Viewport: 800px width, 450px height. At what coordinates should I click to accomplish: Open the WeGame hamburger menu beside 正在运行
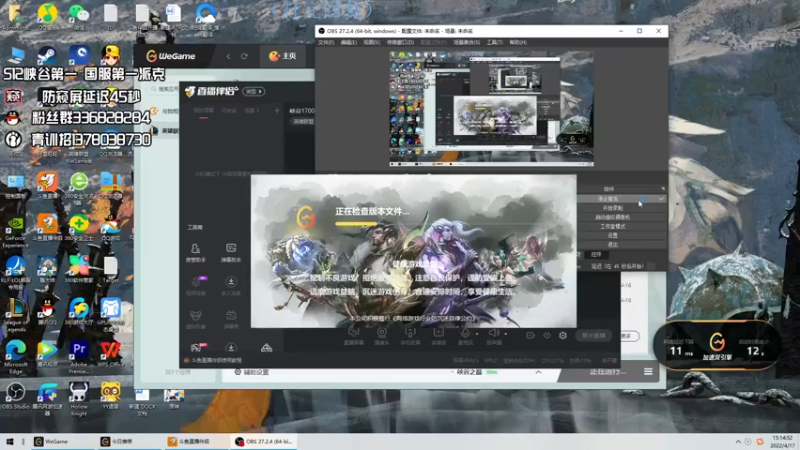coord(648,371)
